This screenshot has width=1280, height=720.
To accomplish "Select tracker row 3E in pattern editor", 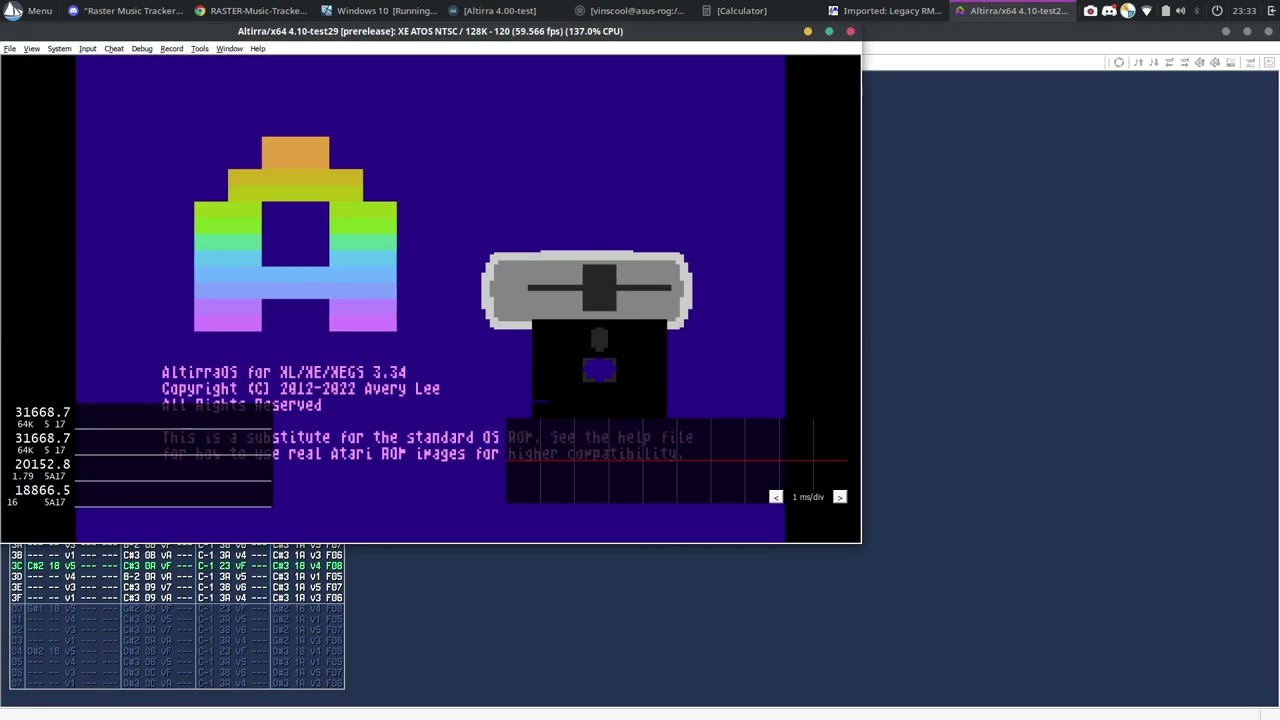I will click(x=177, y=588).
